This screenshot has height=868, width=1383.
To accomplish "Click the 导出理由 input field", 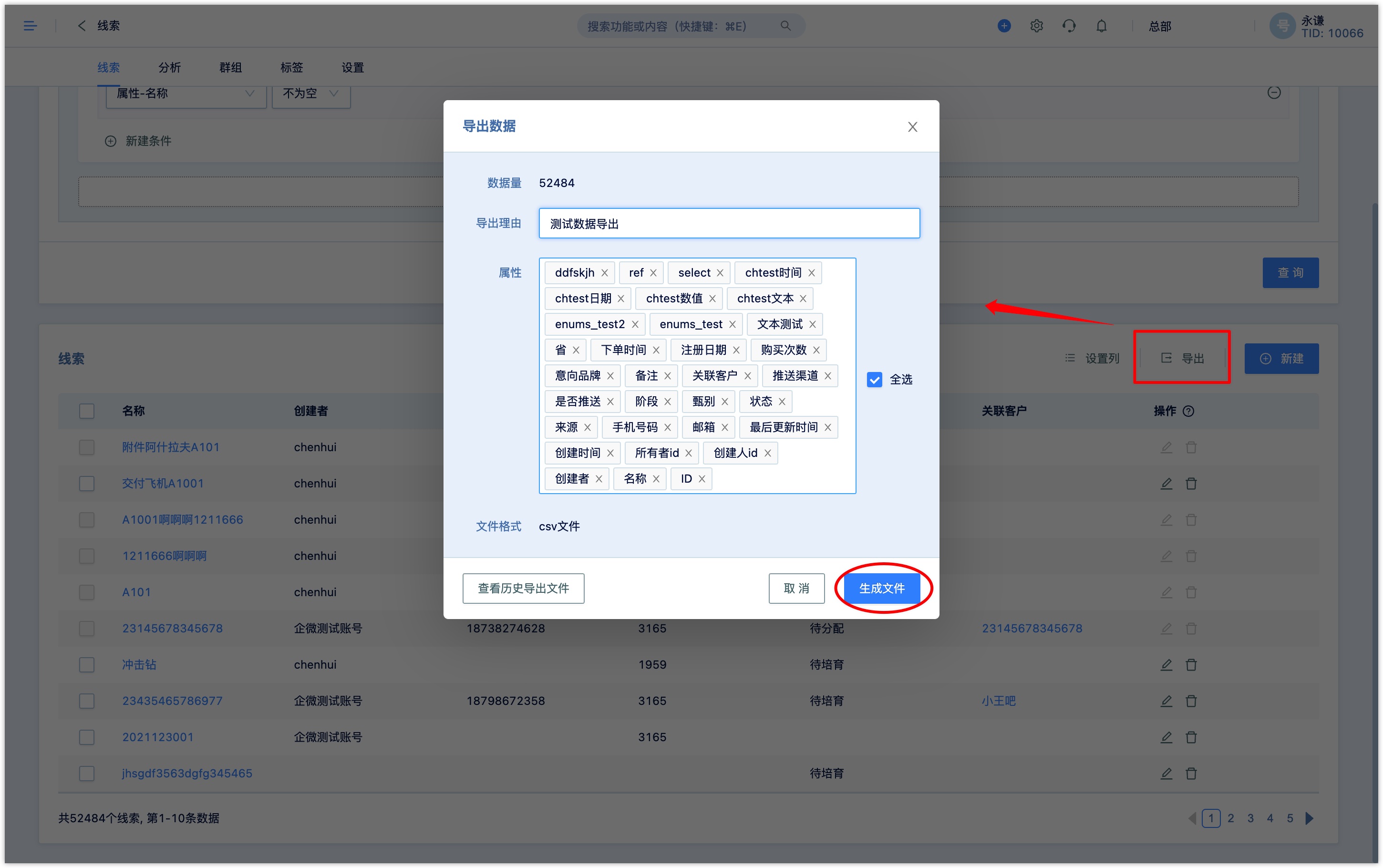I will (729, 223).
